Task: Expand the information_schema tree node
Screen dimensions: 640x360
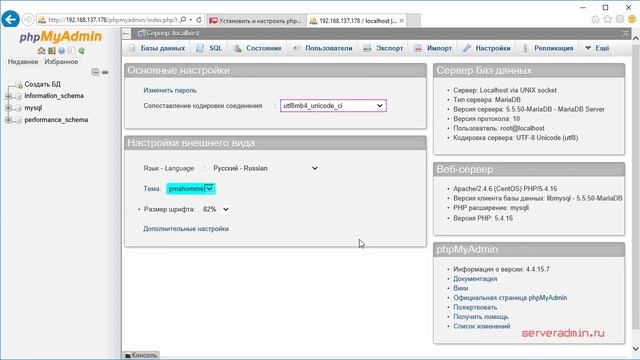Action: (x=8, y=96)
